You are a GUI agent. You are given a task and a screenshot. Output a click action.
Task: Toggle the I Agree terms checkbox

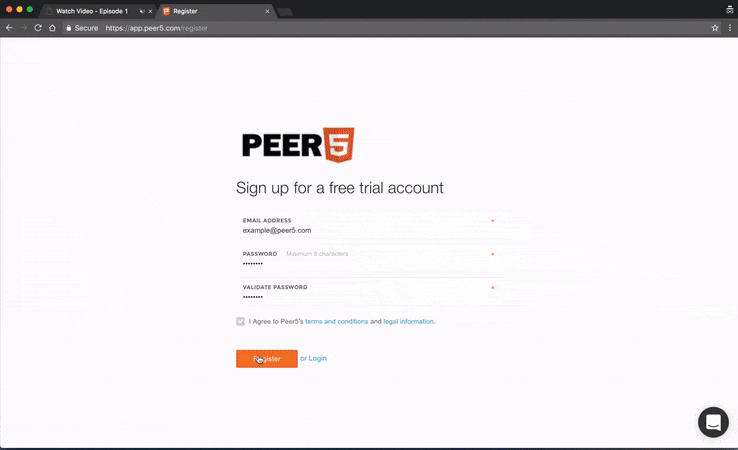tap(241, 321)
